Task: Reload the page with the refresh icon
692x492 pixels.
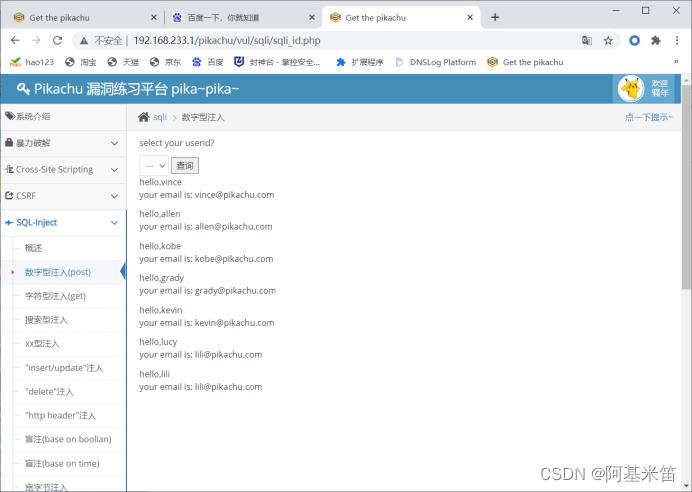Action: tap(57, 41)
